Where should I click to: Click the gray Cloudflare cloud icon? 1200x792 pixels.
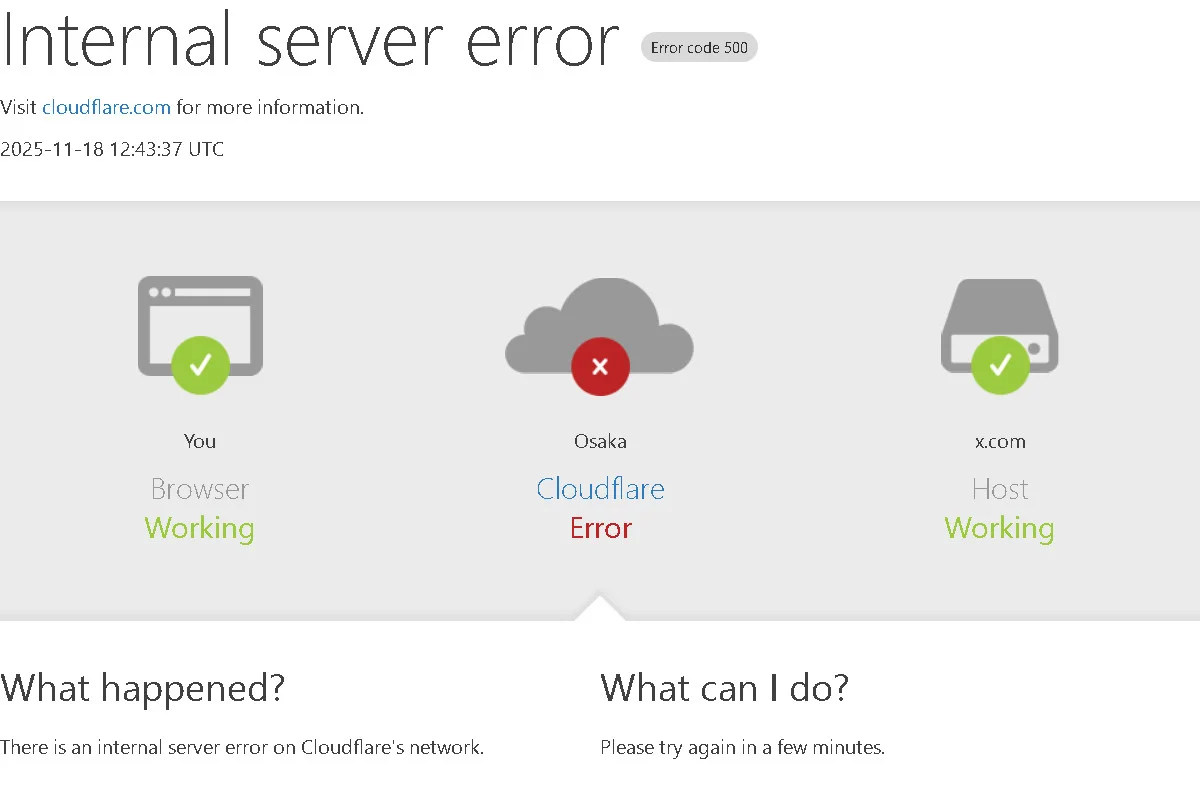[x=600, y=318]
